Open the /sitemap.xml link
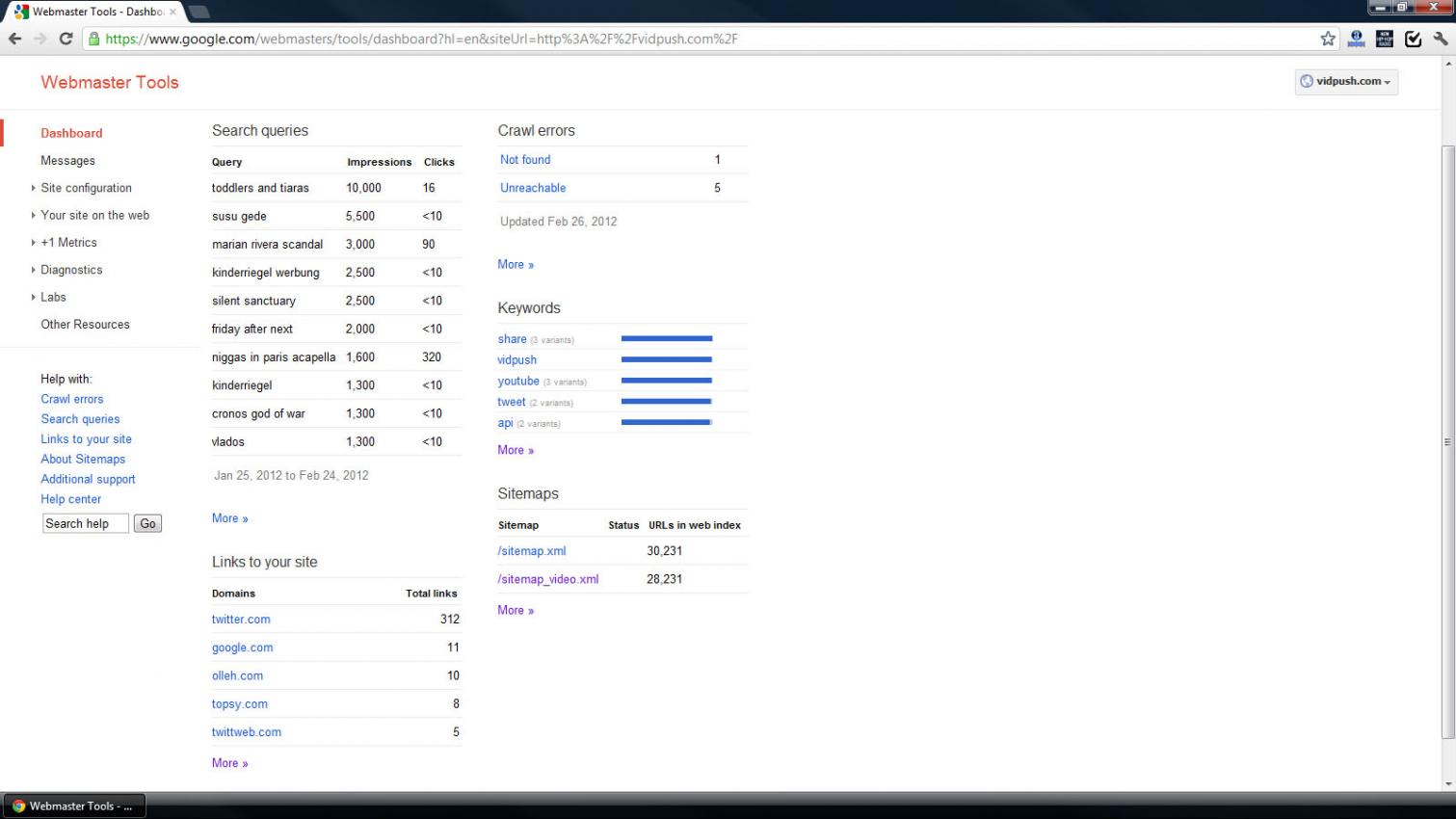The height and width of the screenshot is (819, 1456). coord(532,551)
